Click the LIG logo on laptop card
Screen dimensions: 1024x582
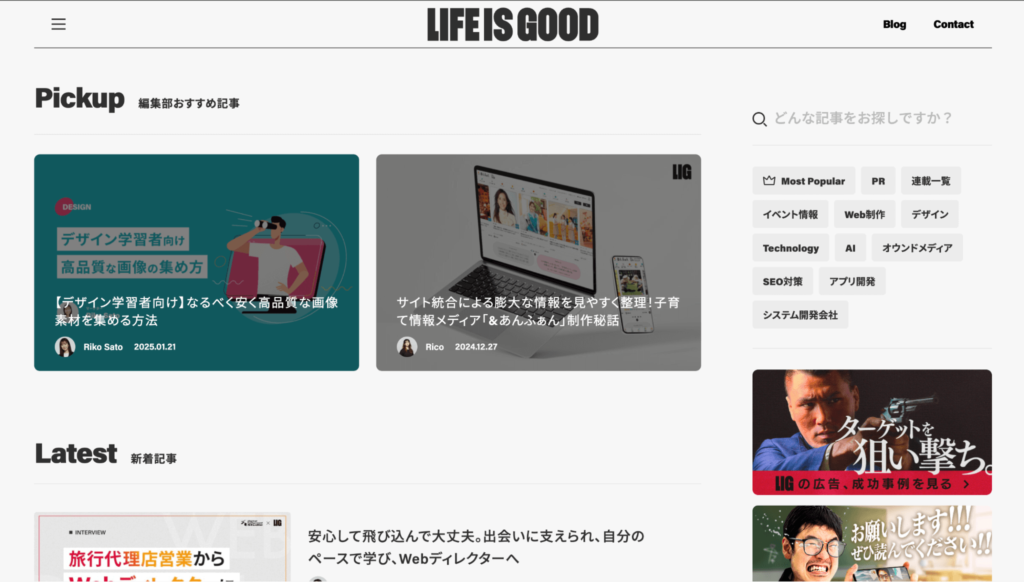point(682,172)
